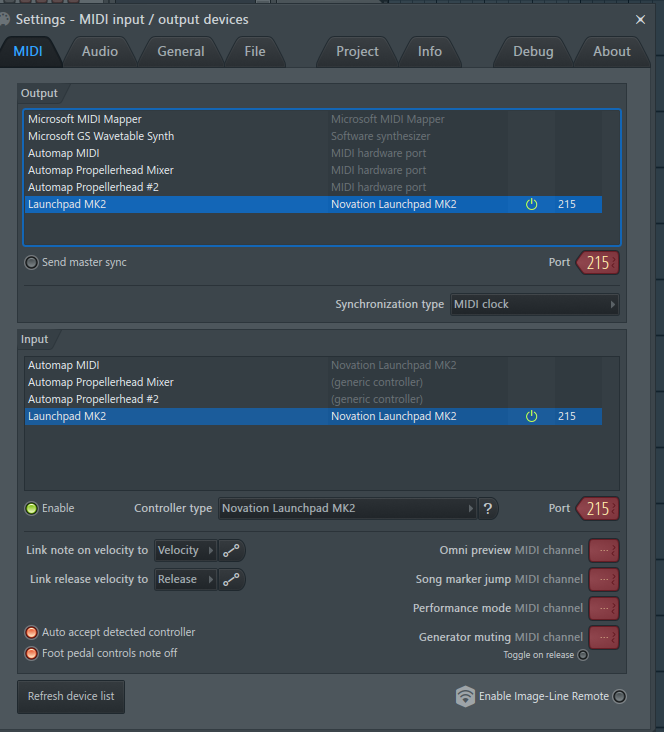This screenshot has width=664, height=732.
Task: Open controller type help question mark
Action: [488, 508]
